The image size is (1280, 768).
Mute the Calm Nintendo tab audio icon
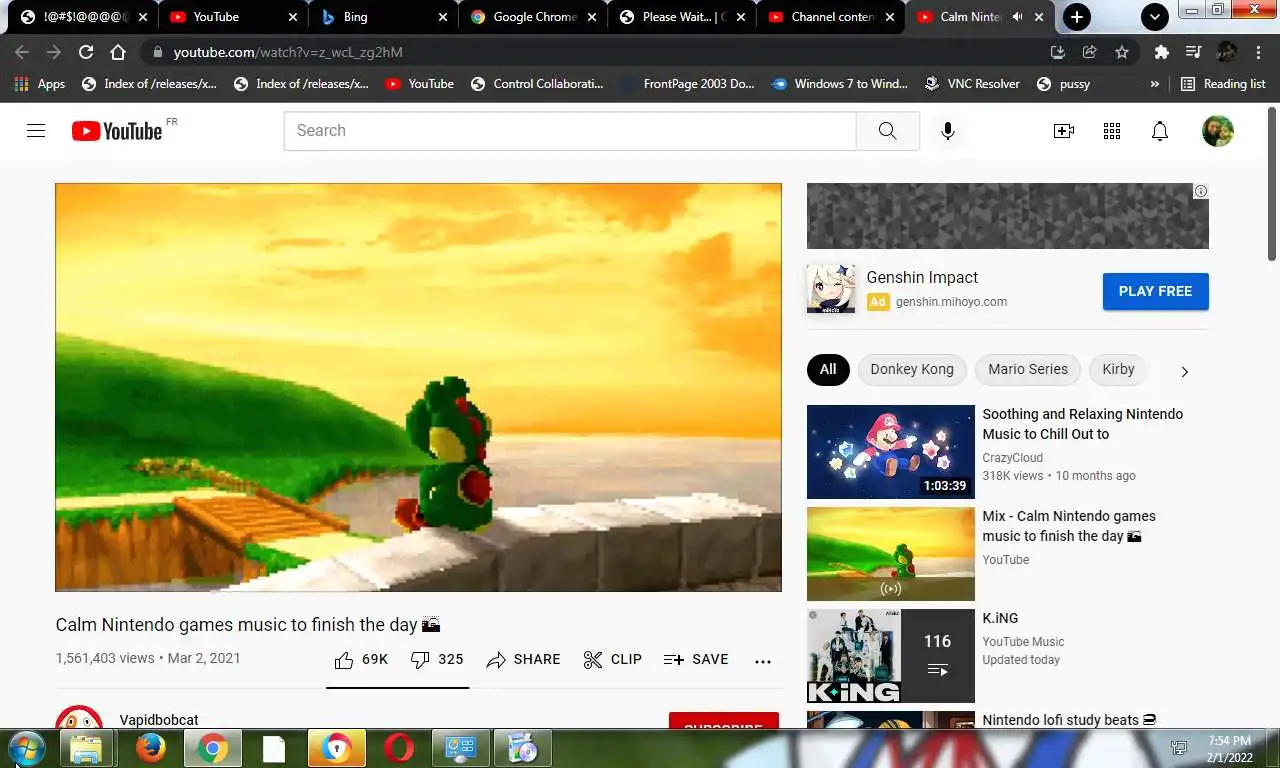[1018, 17]
